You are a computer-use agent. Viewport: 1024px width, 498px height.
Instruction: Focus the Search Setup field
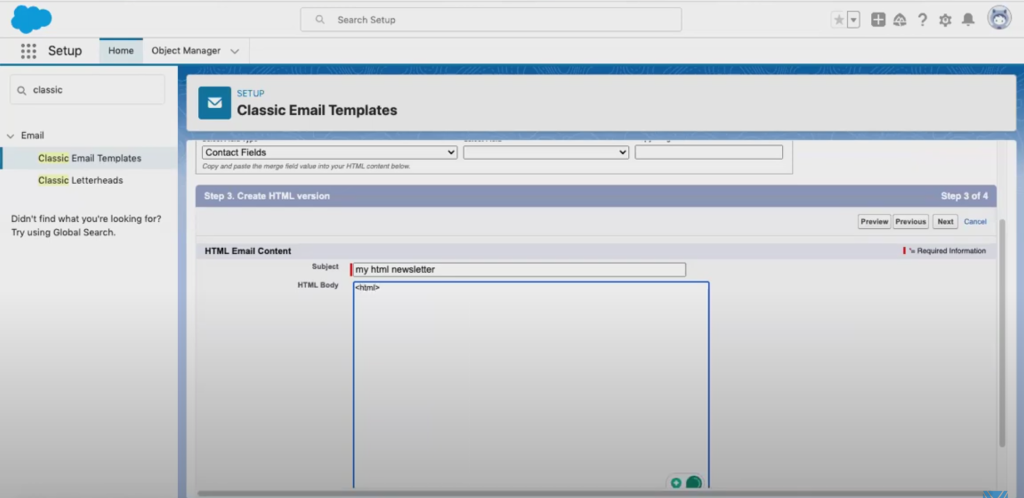[491, 20]
